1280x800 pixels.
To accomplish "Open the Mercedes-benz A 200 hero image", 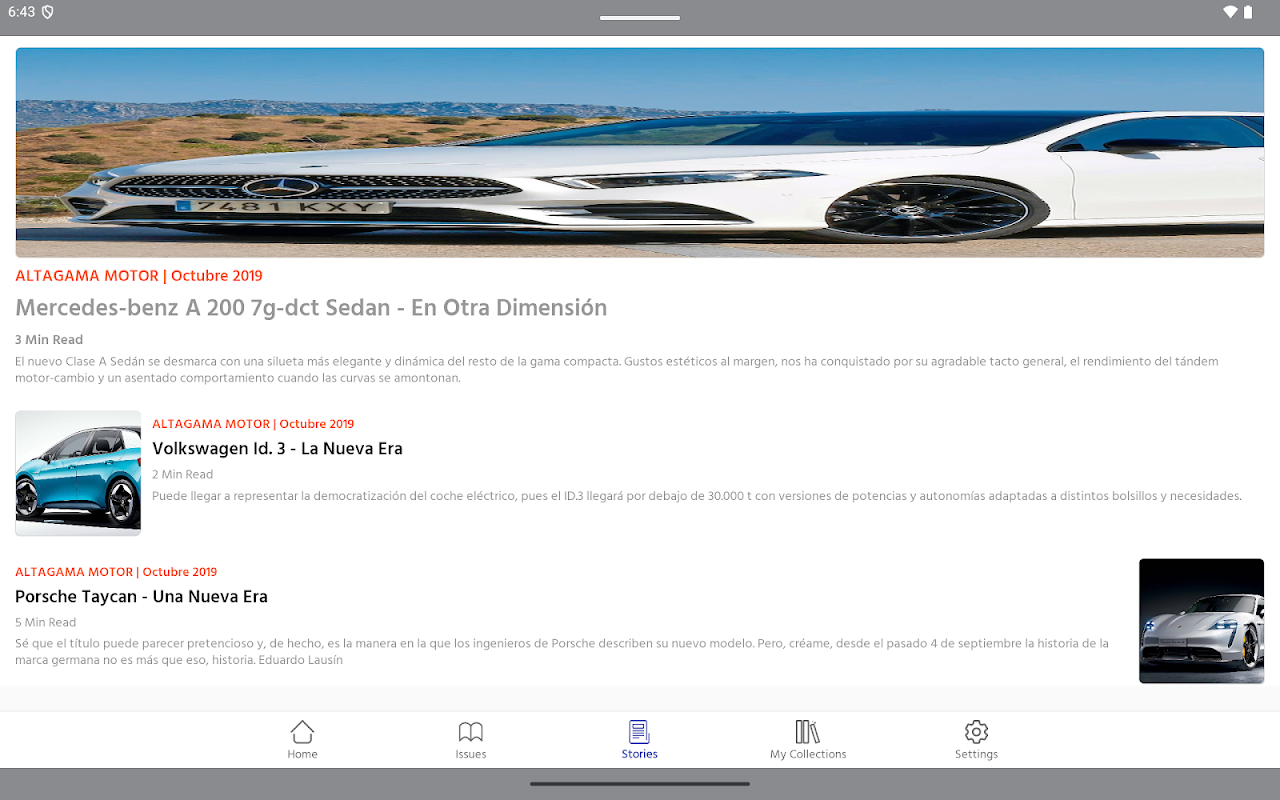I will coord(640,153).
